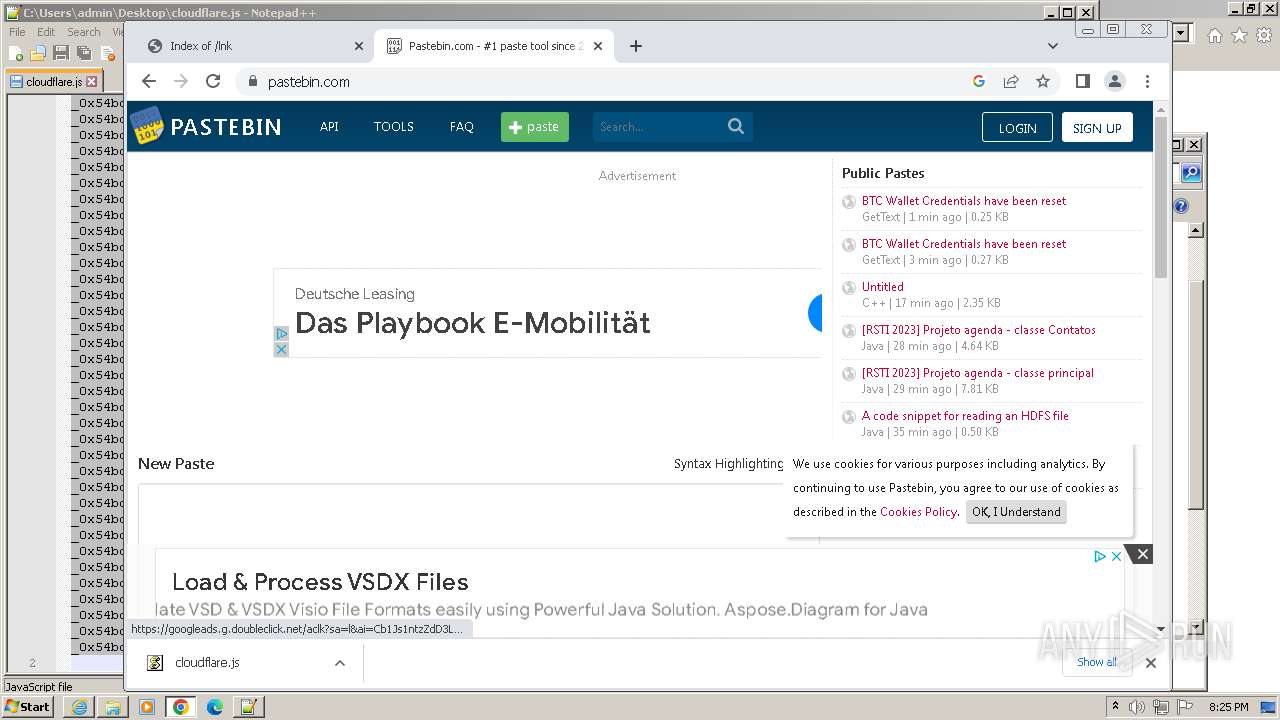Open the Windows Start menu
This screenshot has width=1280, height=720.
[28, 706]
